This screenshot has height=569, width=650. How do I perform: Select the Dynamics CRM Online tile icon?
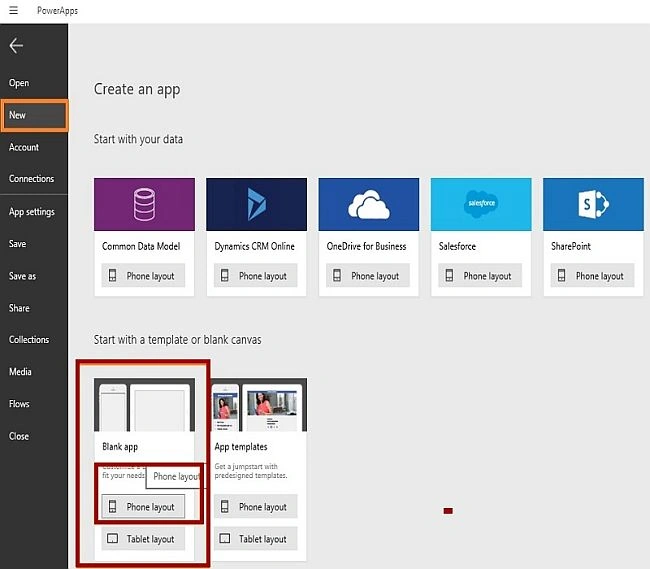point(257,204)
